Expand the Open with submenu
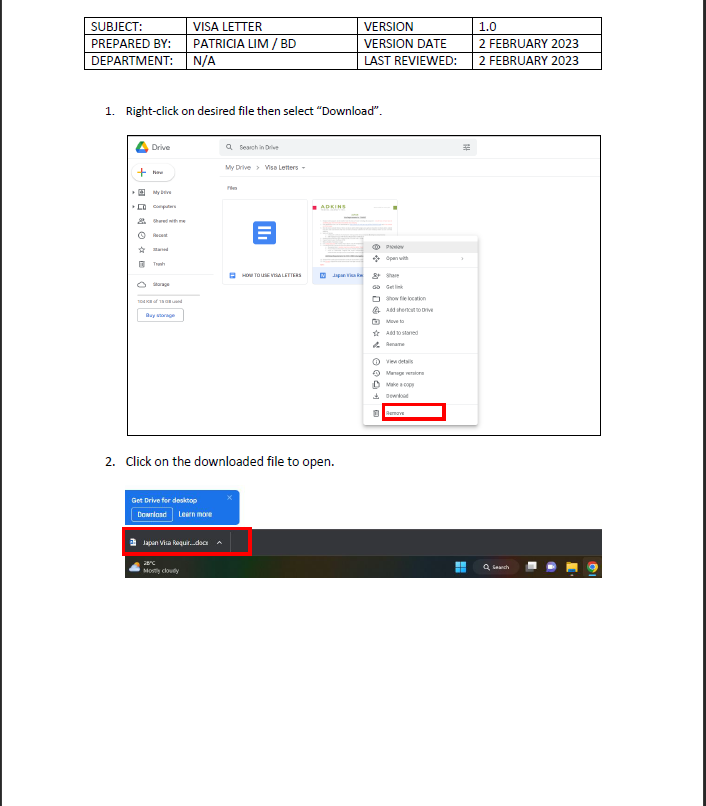This screenshot has width=706, height=806. [x=421, y=259]
